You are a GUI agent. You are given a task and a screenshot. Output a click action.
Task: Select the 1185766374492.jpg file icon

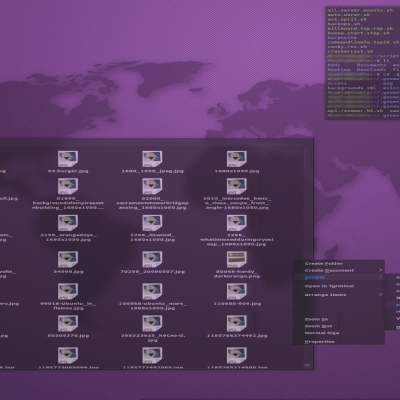point(237,323)
